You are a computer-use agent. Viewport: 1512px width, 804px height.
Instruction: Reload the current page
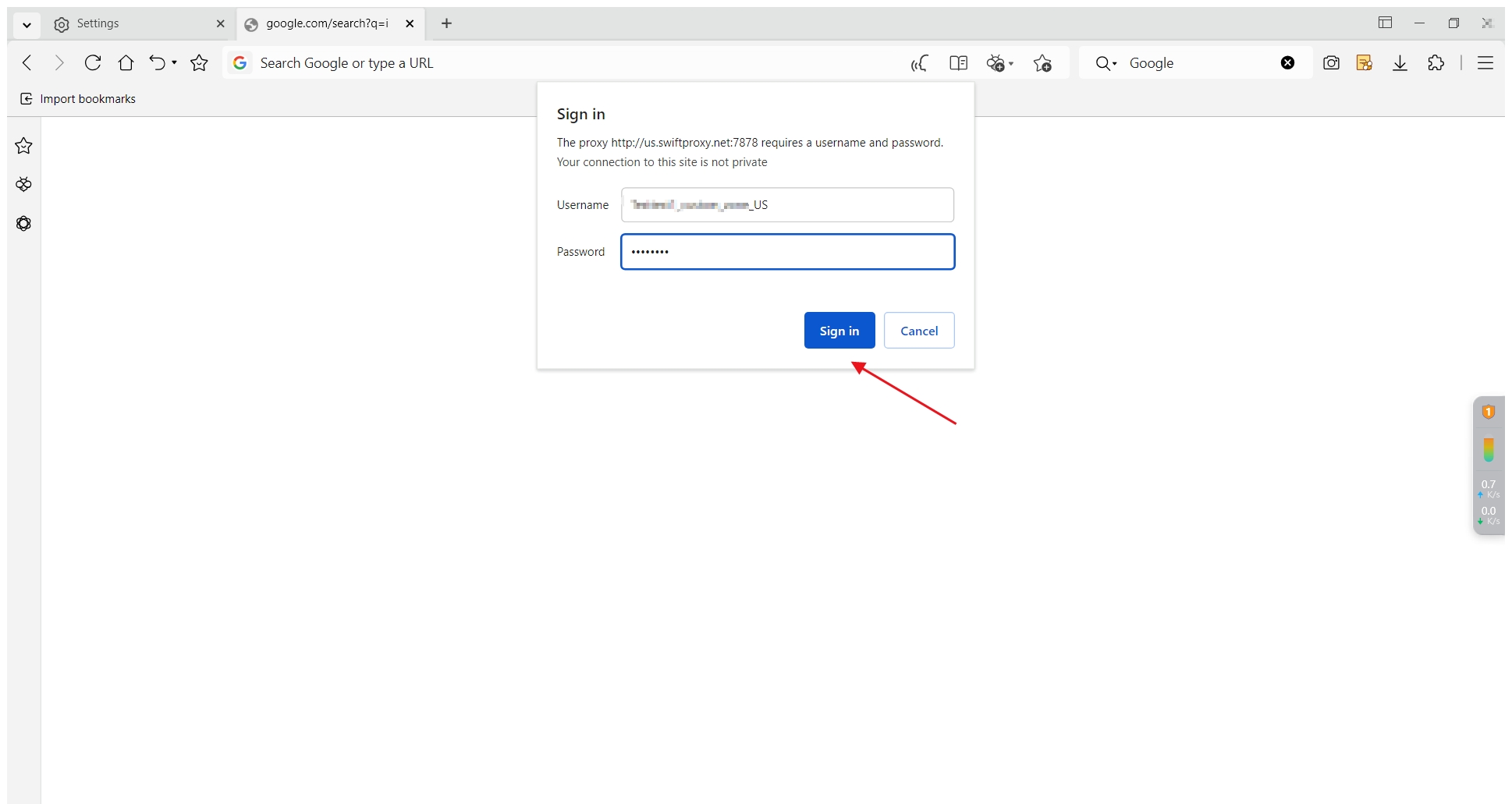pos(93,63)
